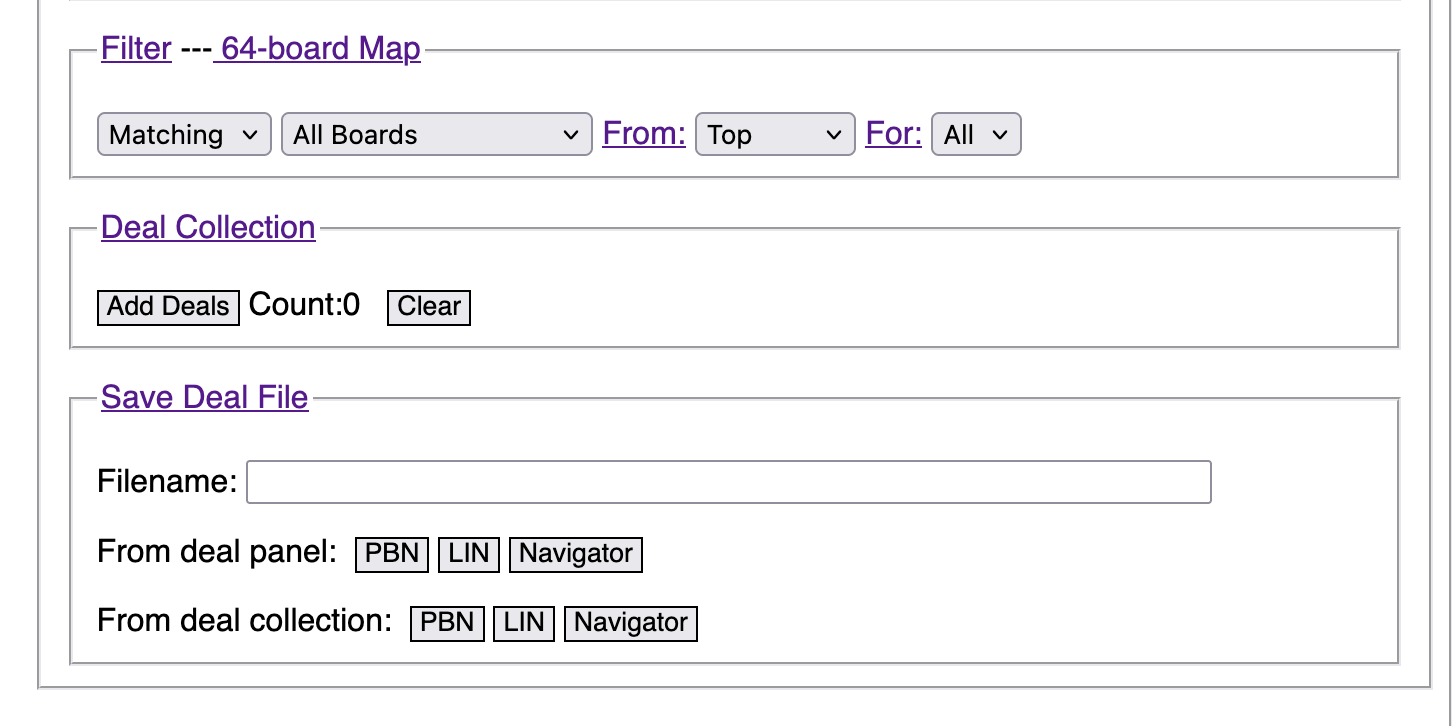Click the 'From deal panel:' label
The height and width of the screenshot is (726, 1452).
[x=217, y=551]
